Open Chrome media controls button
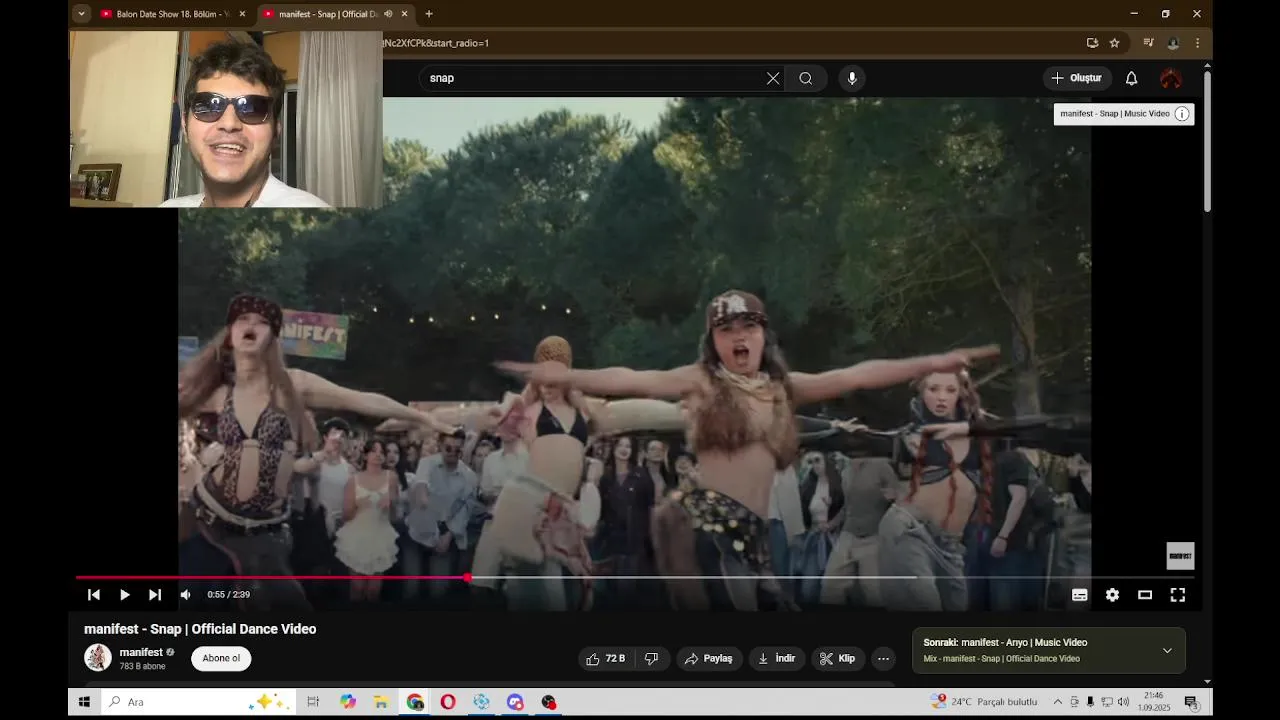Viewport: 1280px width, 720px height. click(1148, 43)
